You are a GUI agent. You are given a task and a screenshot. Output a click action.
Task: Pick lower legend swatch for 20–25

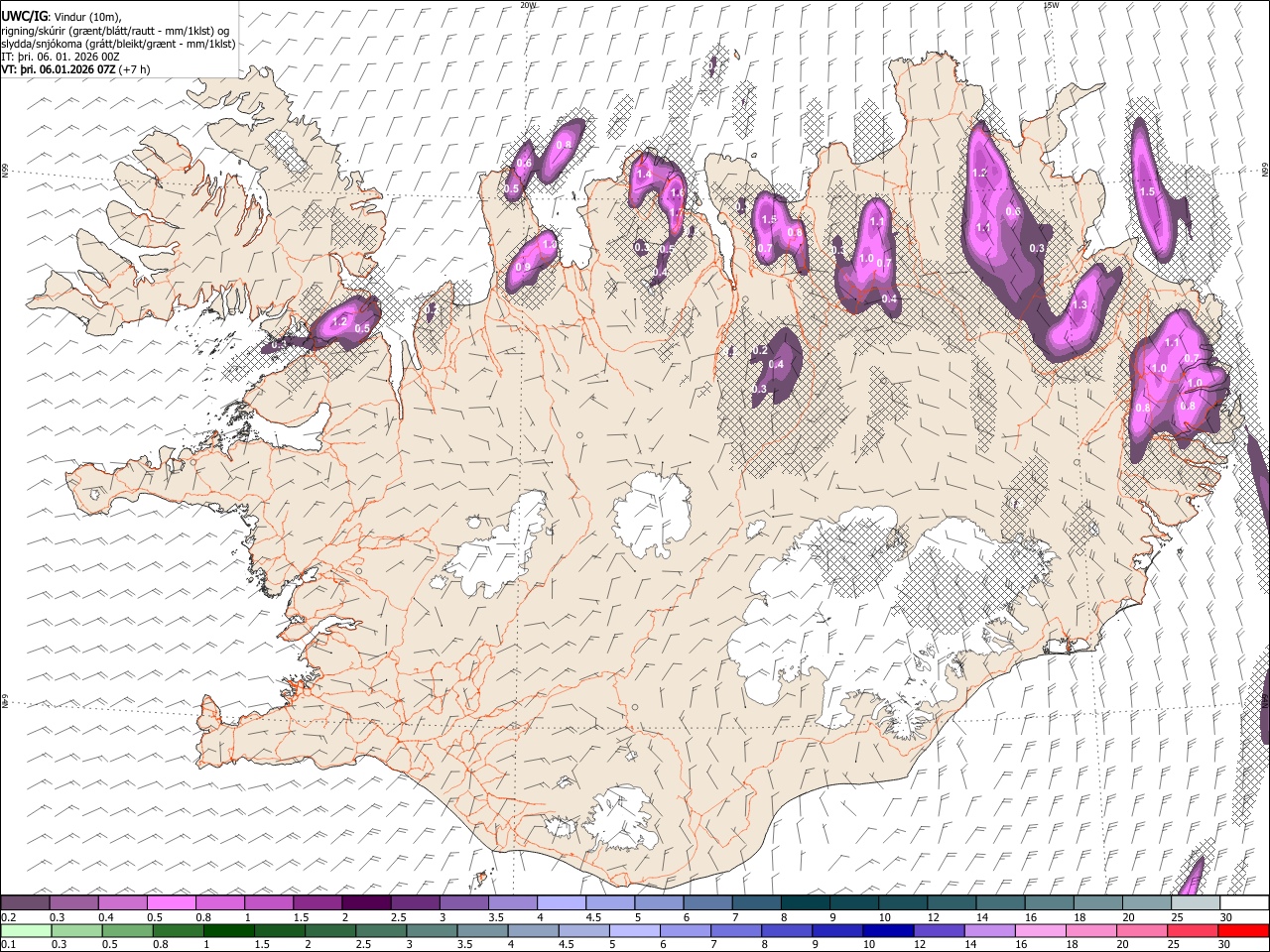pyautogui.click(x=1143, y=930)
